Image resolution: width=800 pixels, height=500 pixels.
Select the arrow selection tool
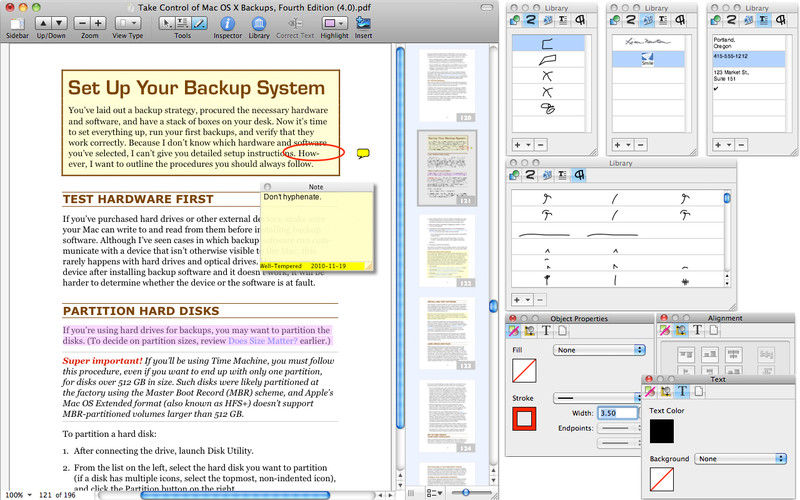tap(166, 23)
